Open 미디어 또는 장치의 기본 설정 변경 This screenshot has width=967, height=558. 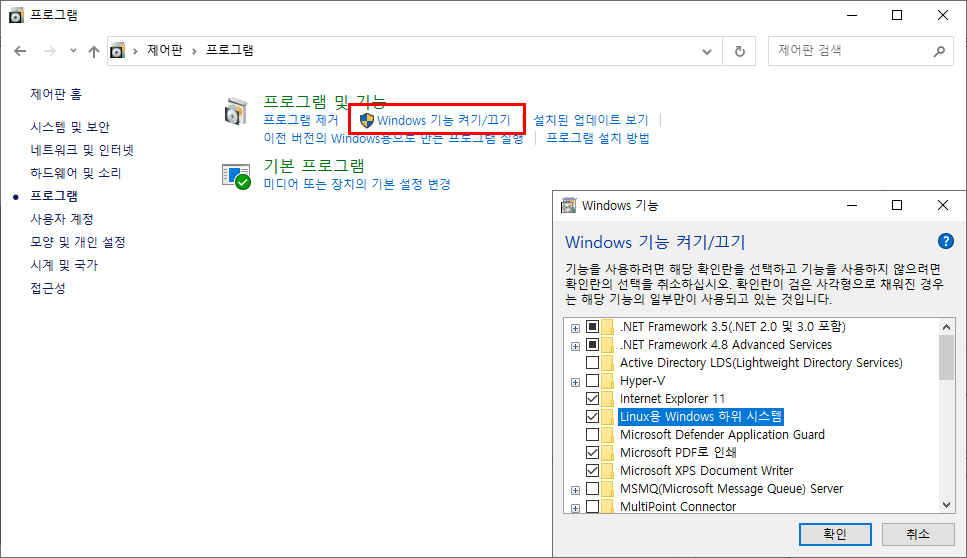pyautogui.click(x=357, y=184)
